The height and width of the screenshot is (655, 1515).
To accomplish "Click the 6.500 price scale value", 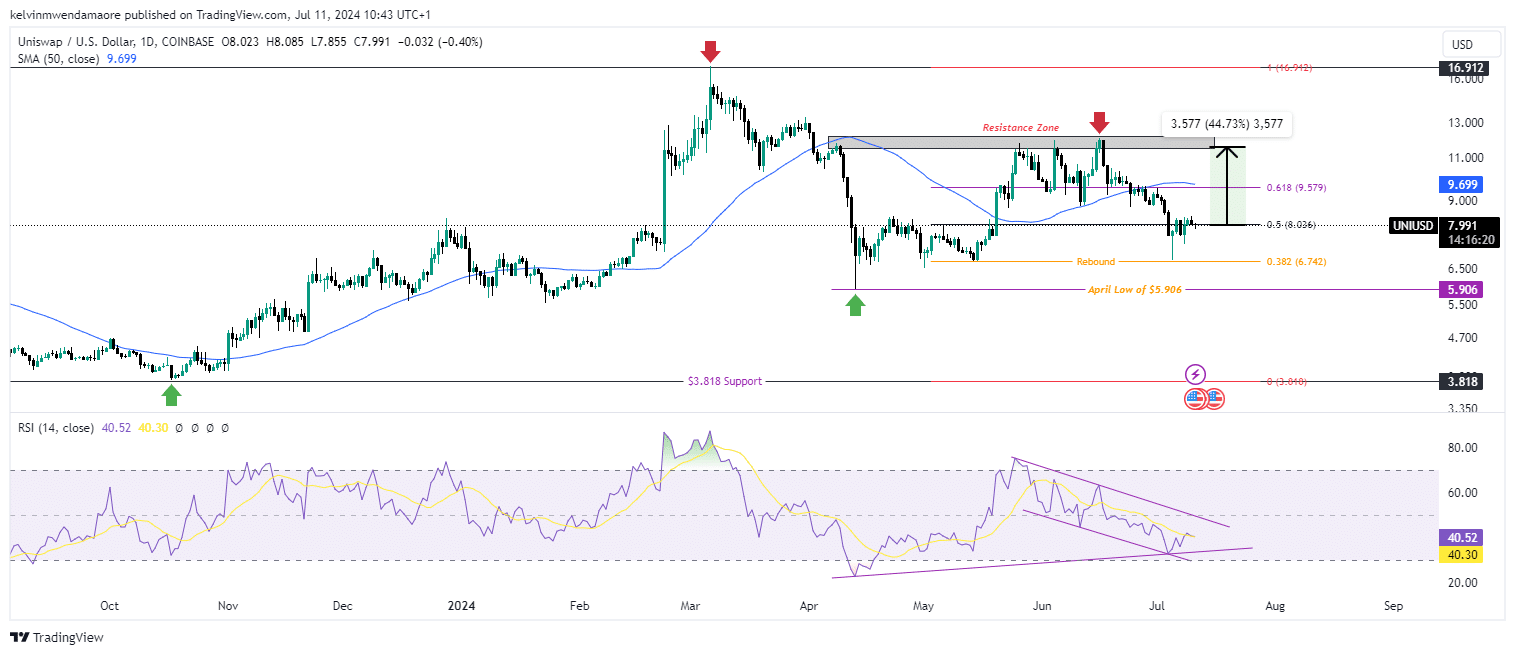I will click(x=1462, y=269).
